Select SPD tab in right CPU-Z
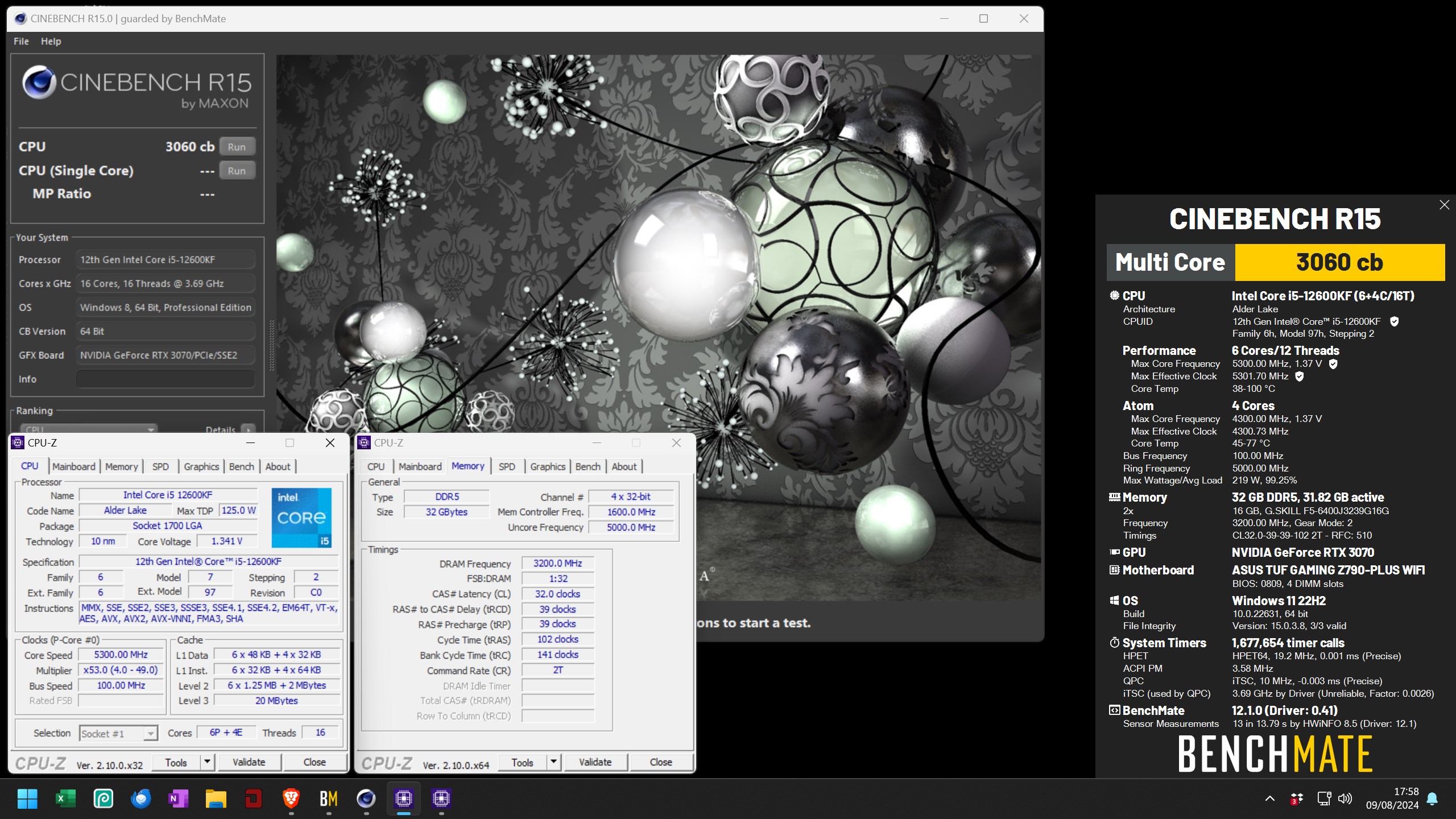1456x819 pixels. coord(507,466)
